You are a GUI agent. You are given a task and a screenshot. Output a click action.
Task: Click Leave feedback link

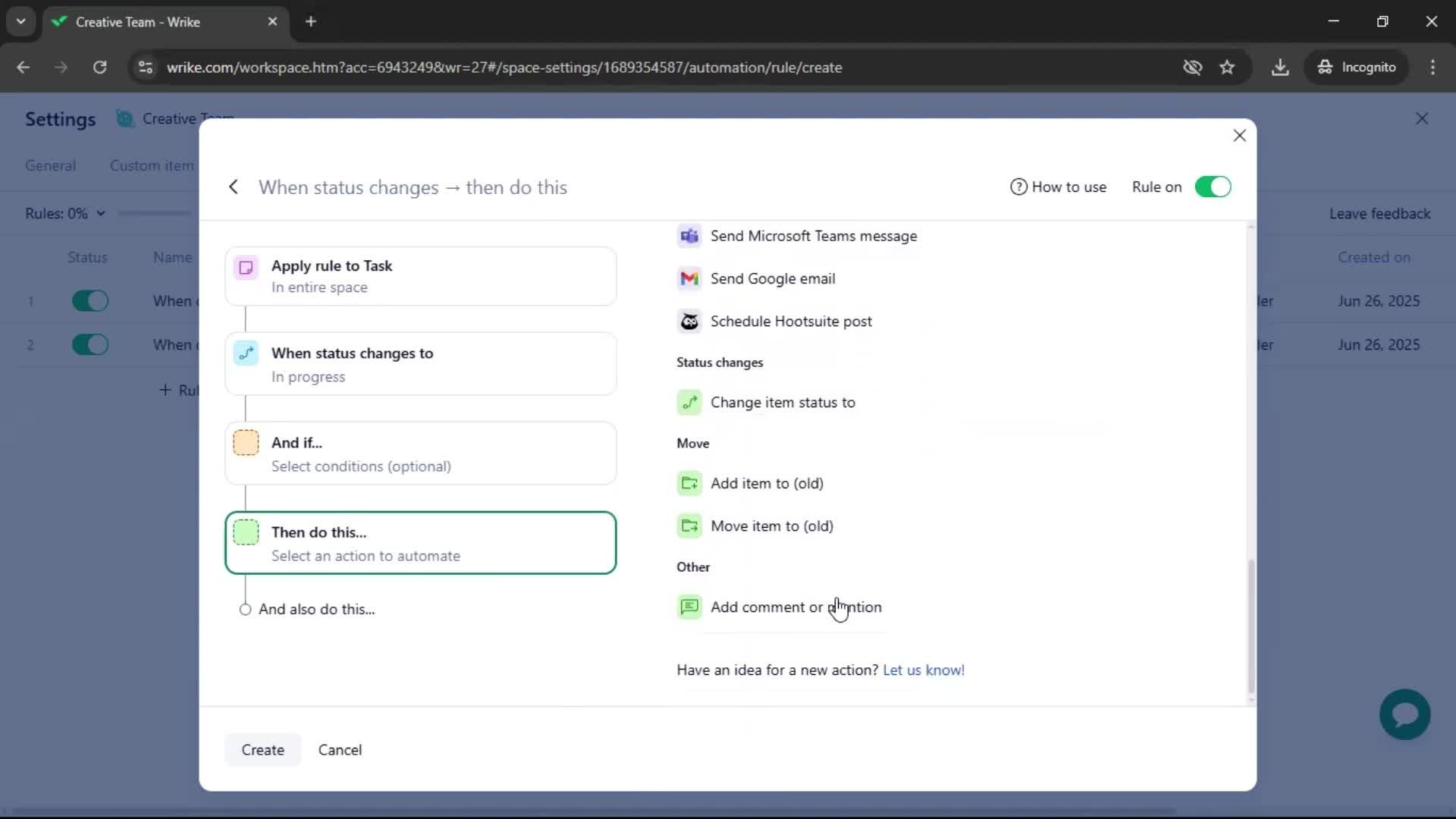click(1379, 215)
